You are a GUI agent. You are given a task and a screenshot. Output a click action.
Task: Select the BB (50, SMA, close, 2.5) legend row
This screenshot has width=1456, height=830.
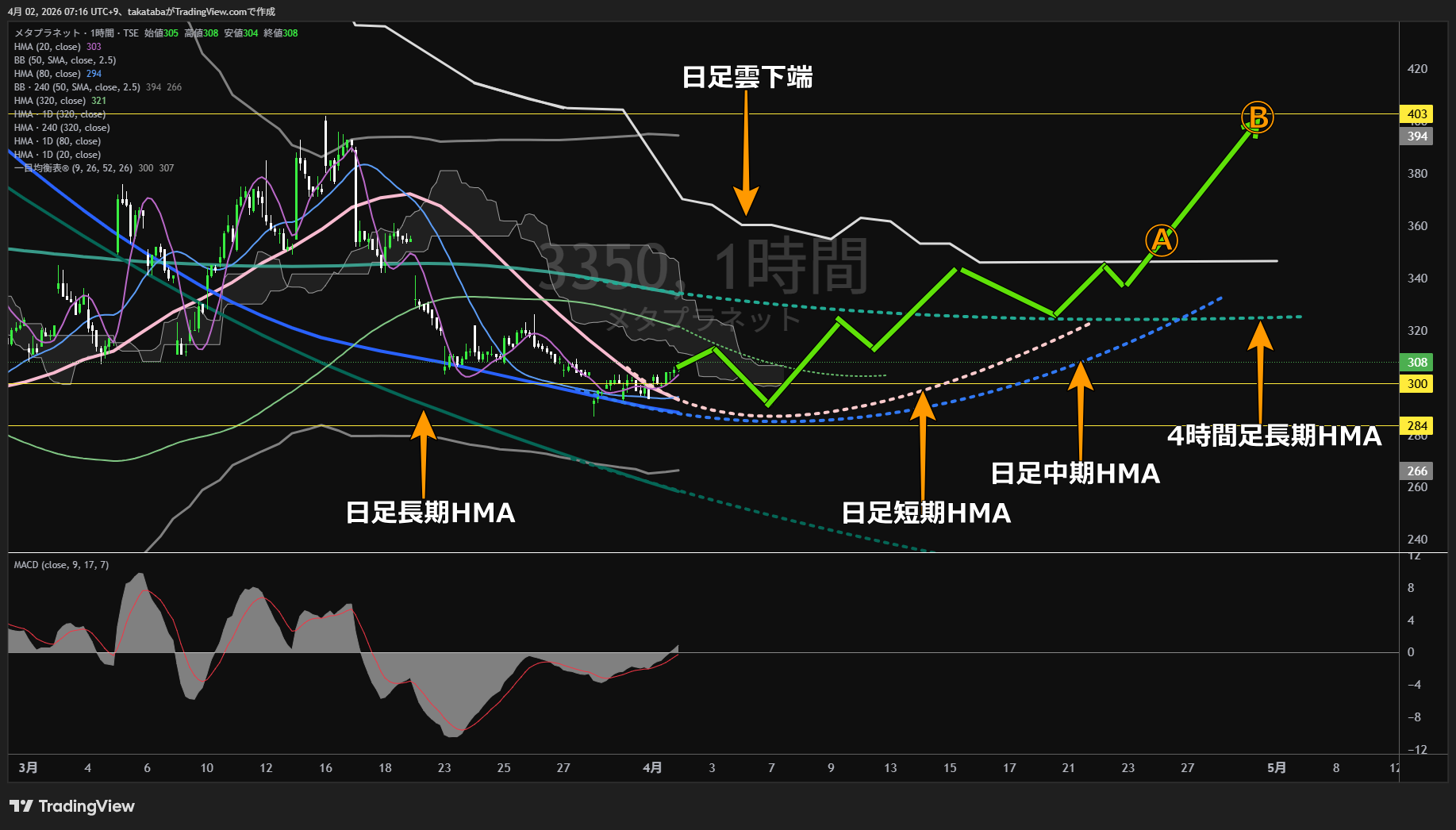click(x=65, y=60)
